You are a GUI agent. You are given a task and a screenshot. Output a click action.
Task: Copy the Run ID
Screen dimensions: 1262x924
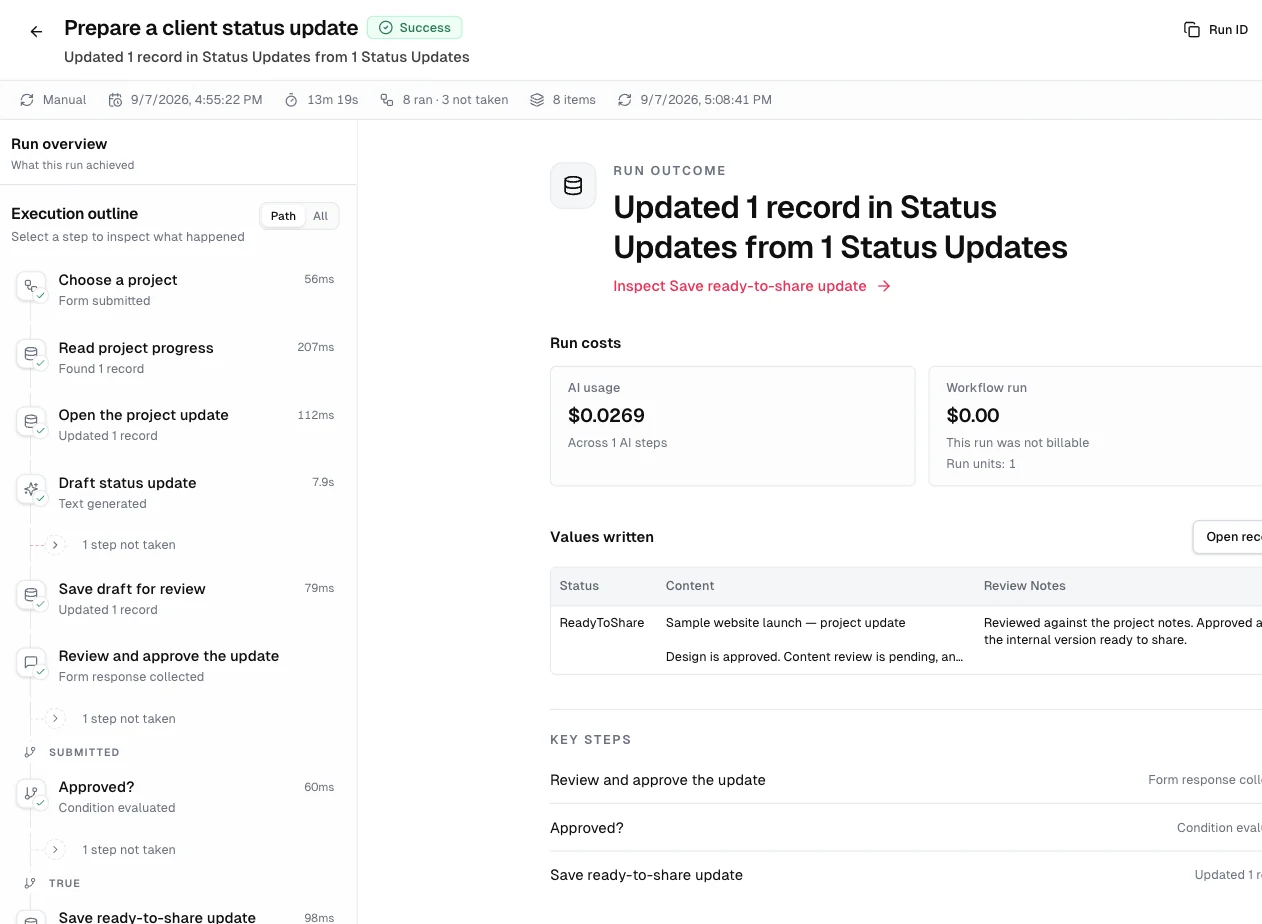coord(1216,30)
